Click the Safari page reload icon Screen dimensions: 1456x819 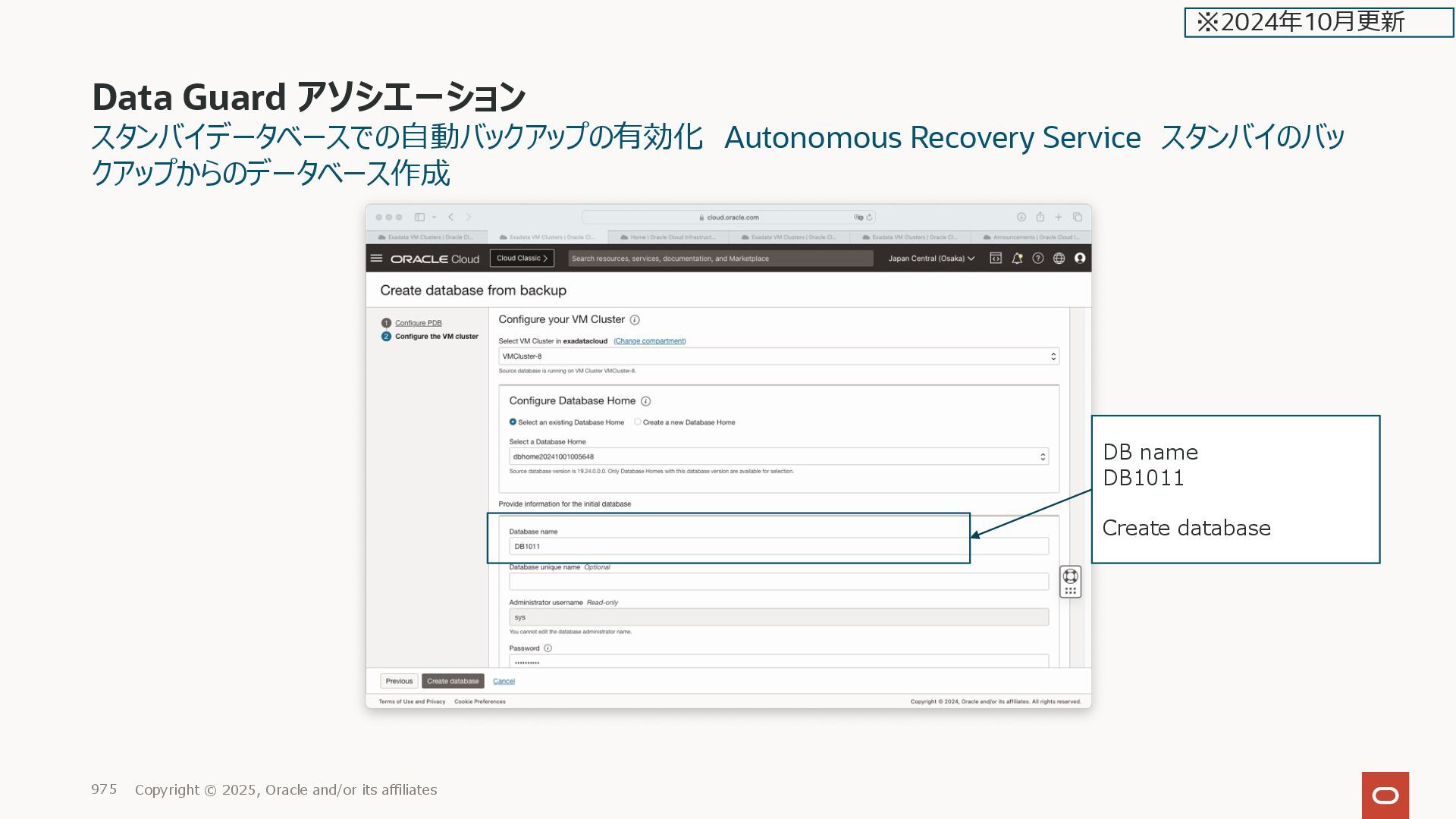coord(870,218)
